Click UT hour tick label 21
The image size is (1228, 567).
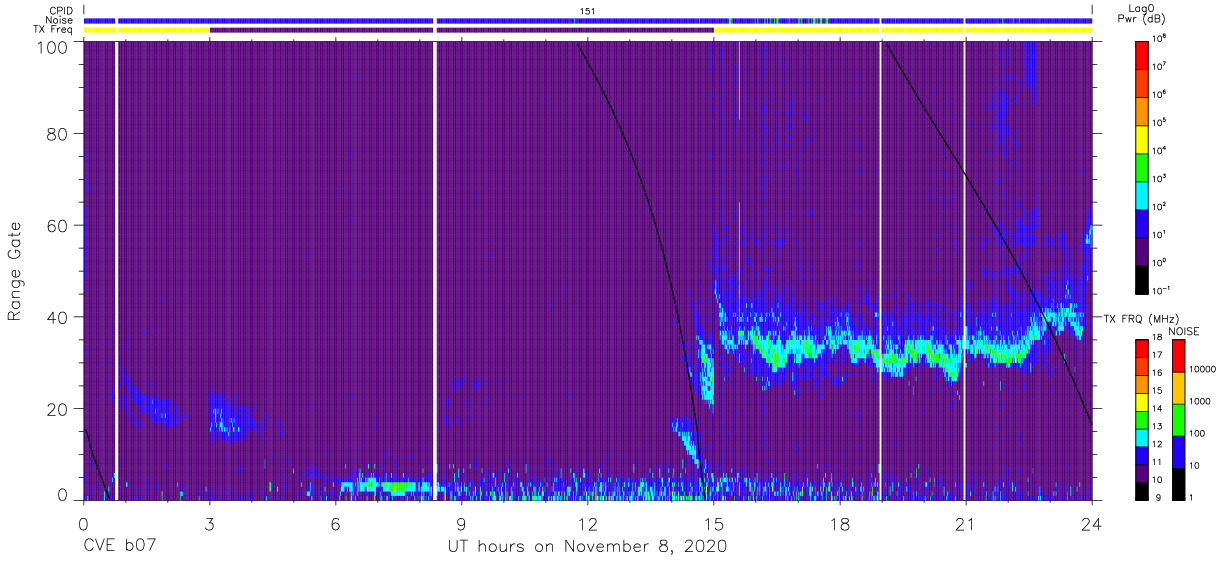[x=966, y=523]
